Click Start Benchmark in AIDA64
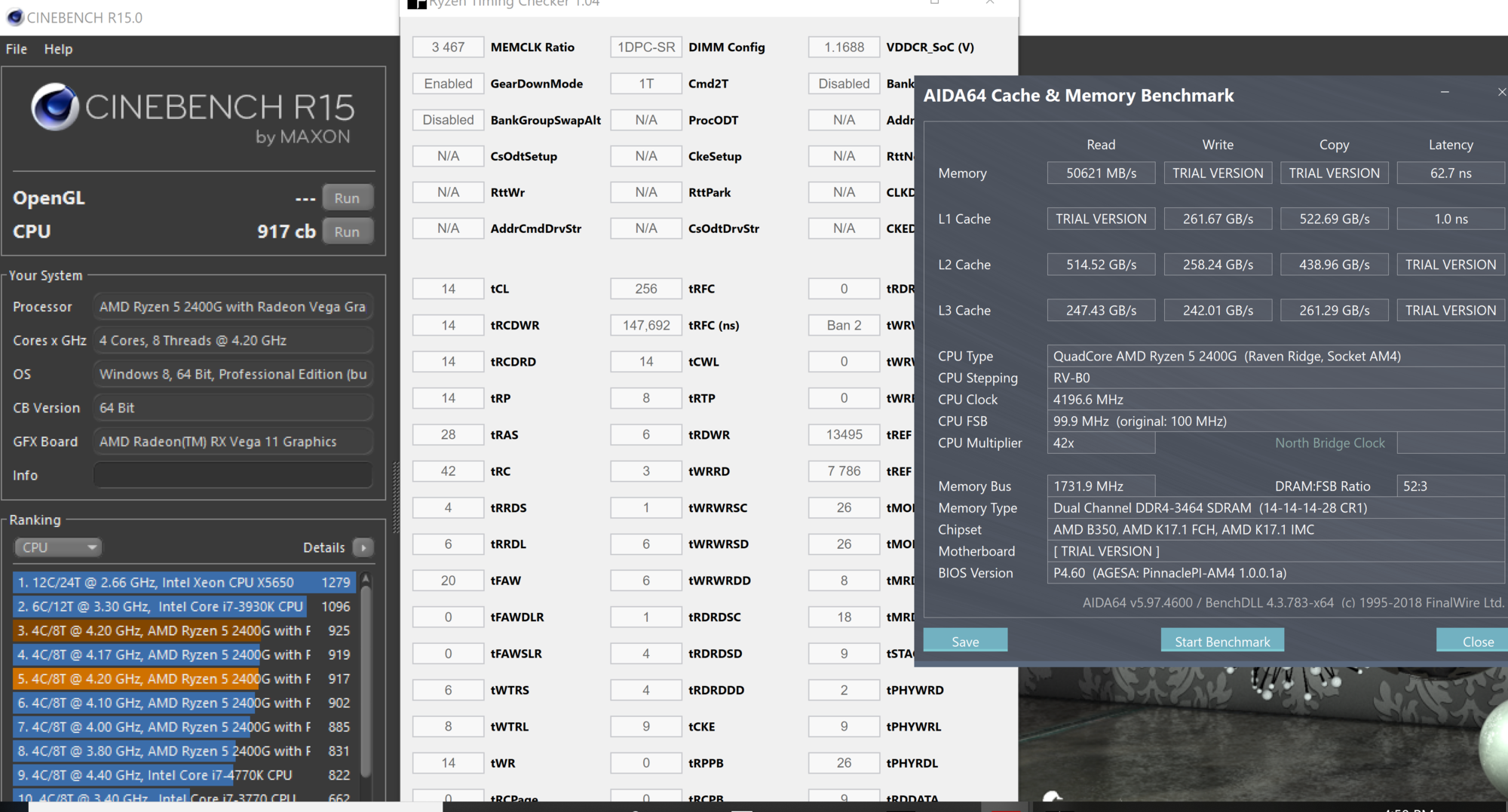The image size is (1508, 812). [1222, 641]
